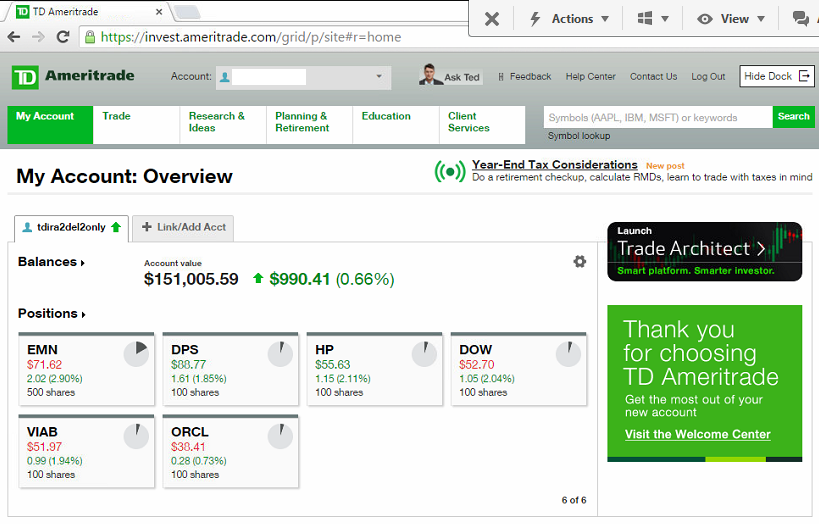The image size is (819, 524).
Task: Click the ORCL price $38.41
Action: click(188, 447)
